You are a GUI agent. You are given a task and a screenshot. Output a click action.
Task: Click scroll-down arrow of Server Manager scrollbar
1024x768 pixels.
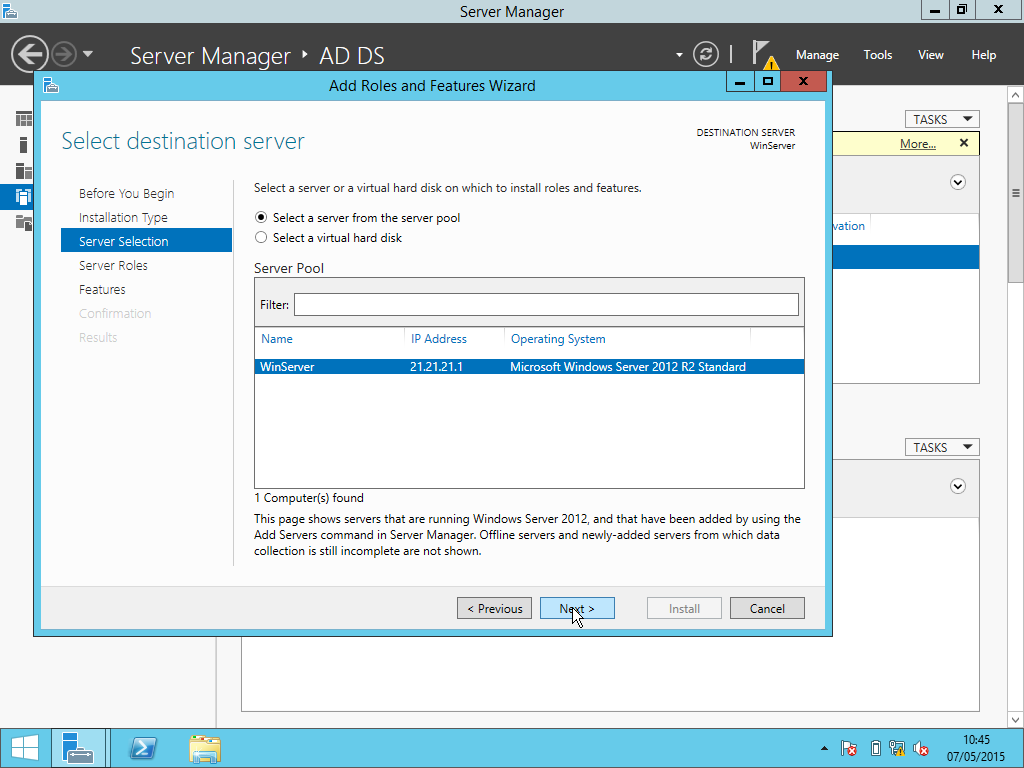pos(1016,720)
